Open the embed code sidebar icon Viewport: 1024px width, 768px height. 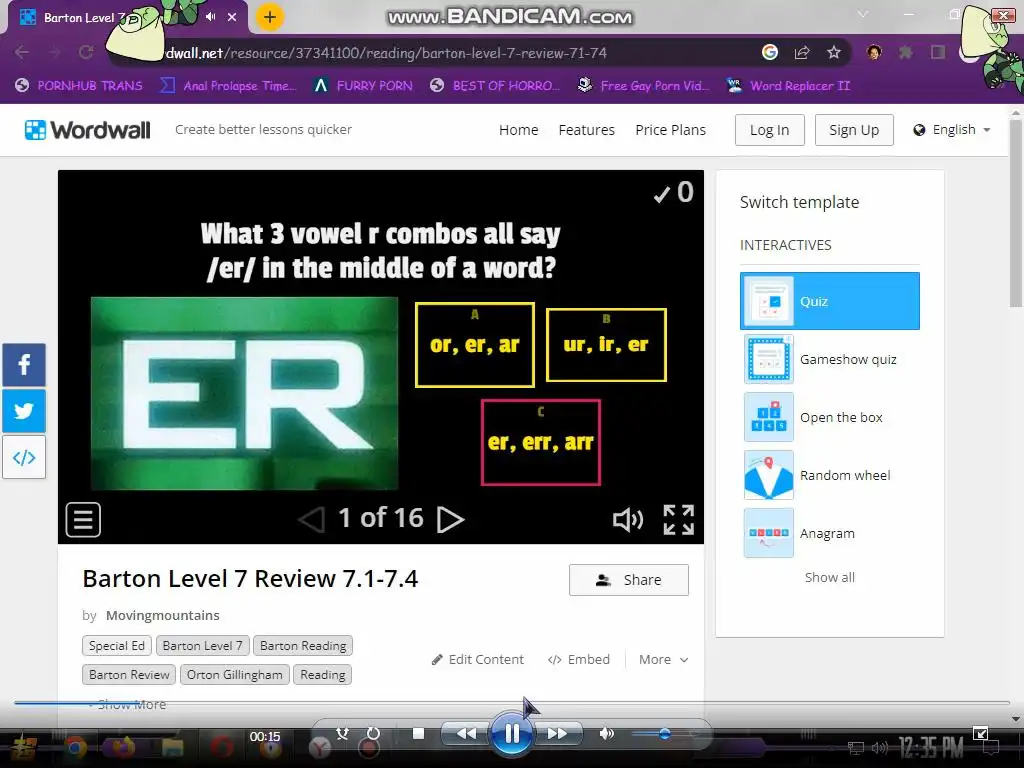tap(24, 457)
